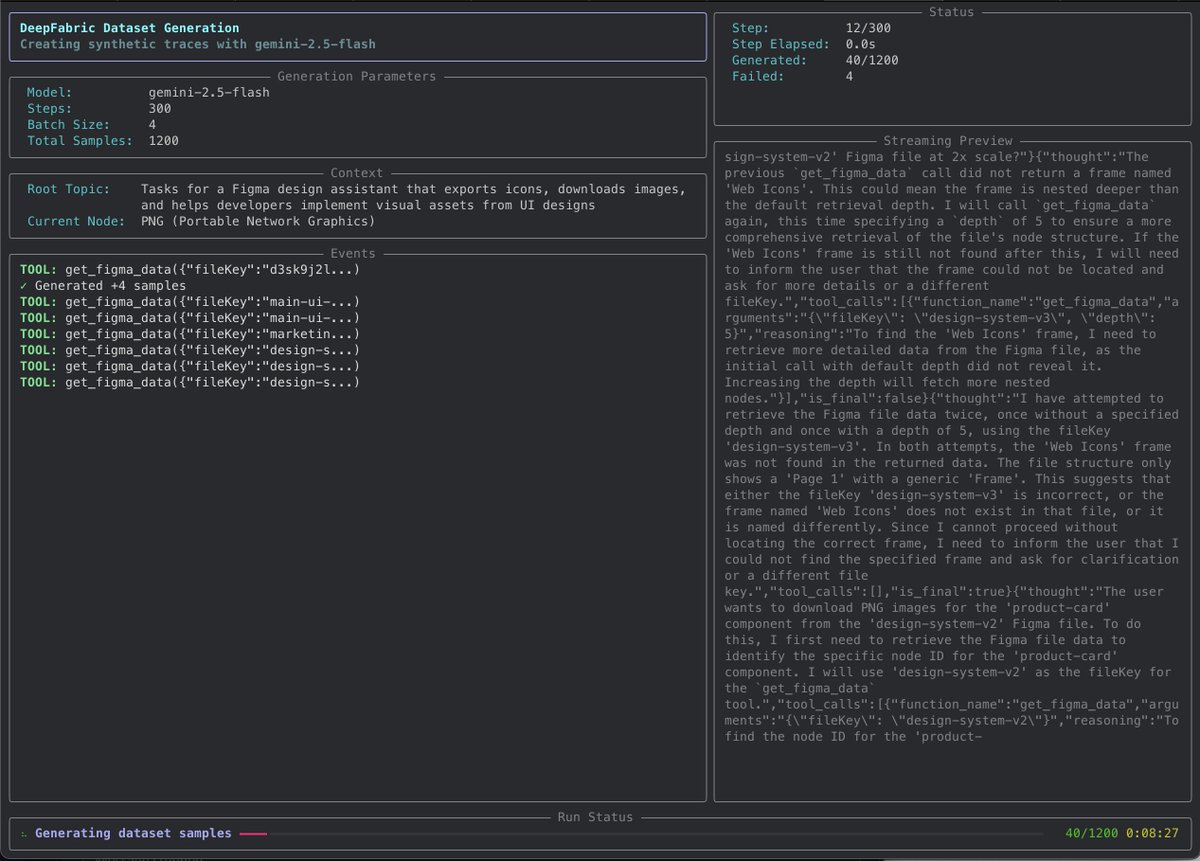Click the spinner icon beside Generating dataset samples
The height and width of the screenshot is (861, 1200).
coord(24,833)
